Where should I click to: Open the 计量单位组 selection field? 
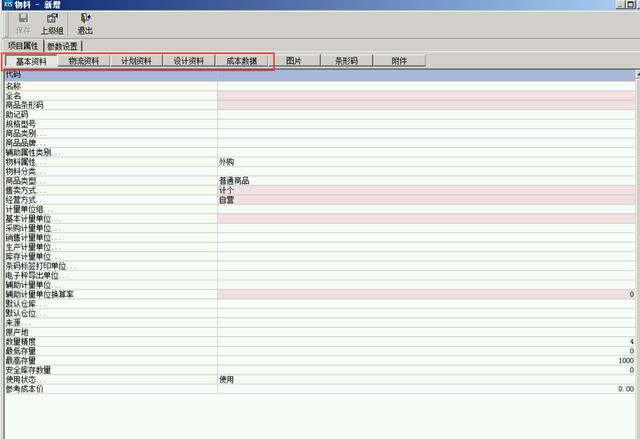point(426,209)
